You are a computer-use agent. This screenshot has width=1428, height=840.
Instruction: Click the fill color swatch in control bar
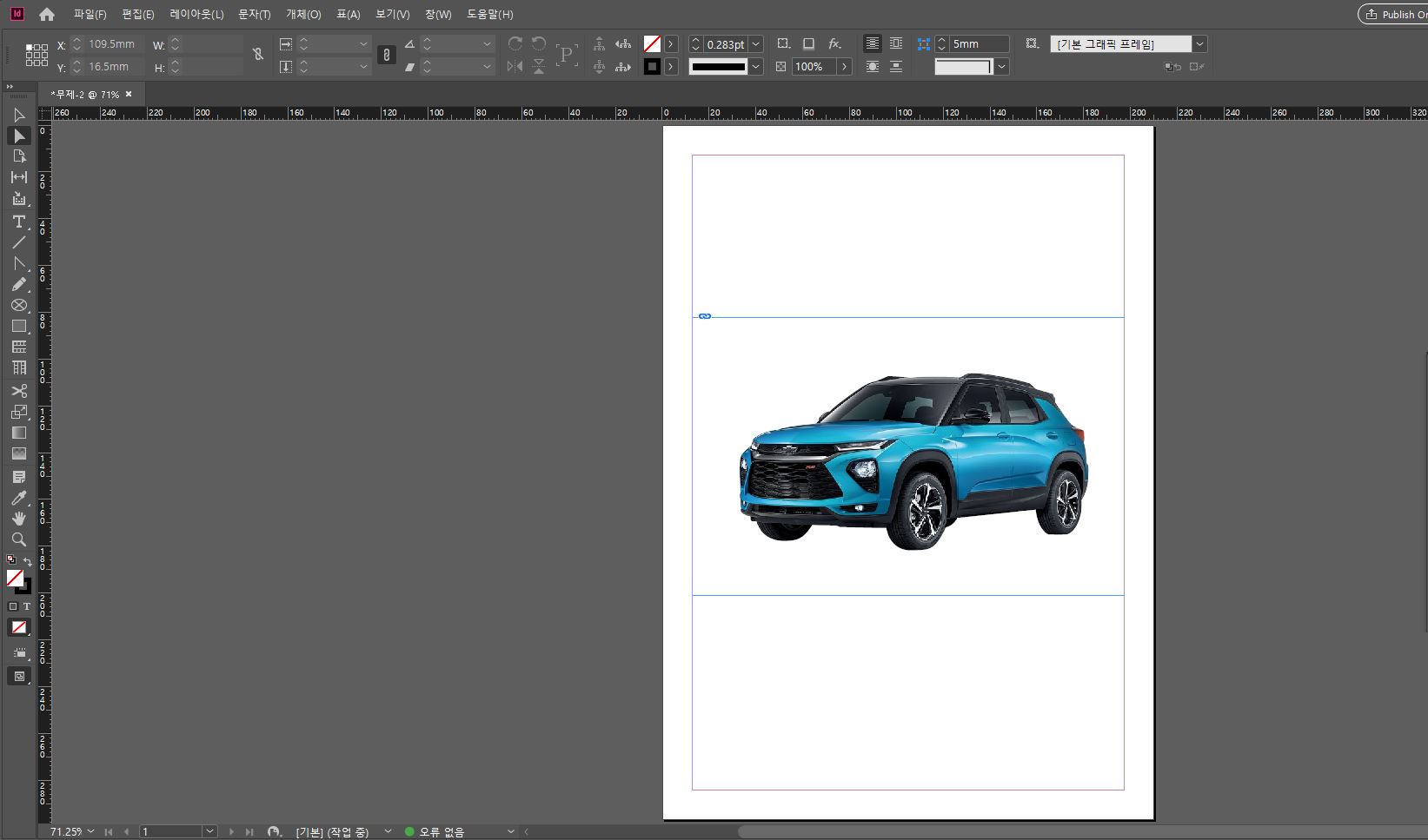pos(652,43)
